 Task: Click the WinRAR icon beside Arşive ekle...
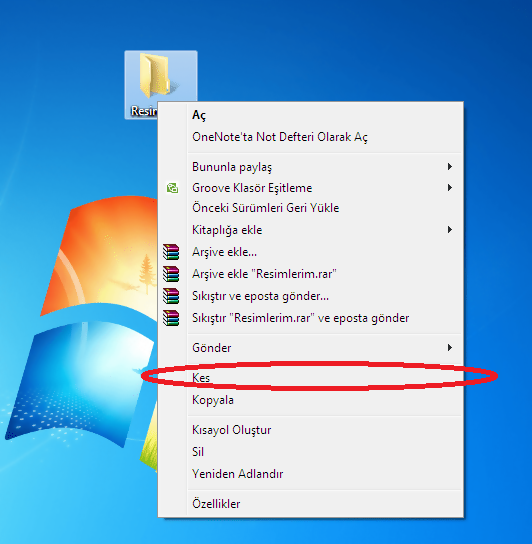(171, 252)
